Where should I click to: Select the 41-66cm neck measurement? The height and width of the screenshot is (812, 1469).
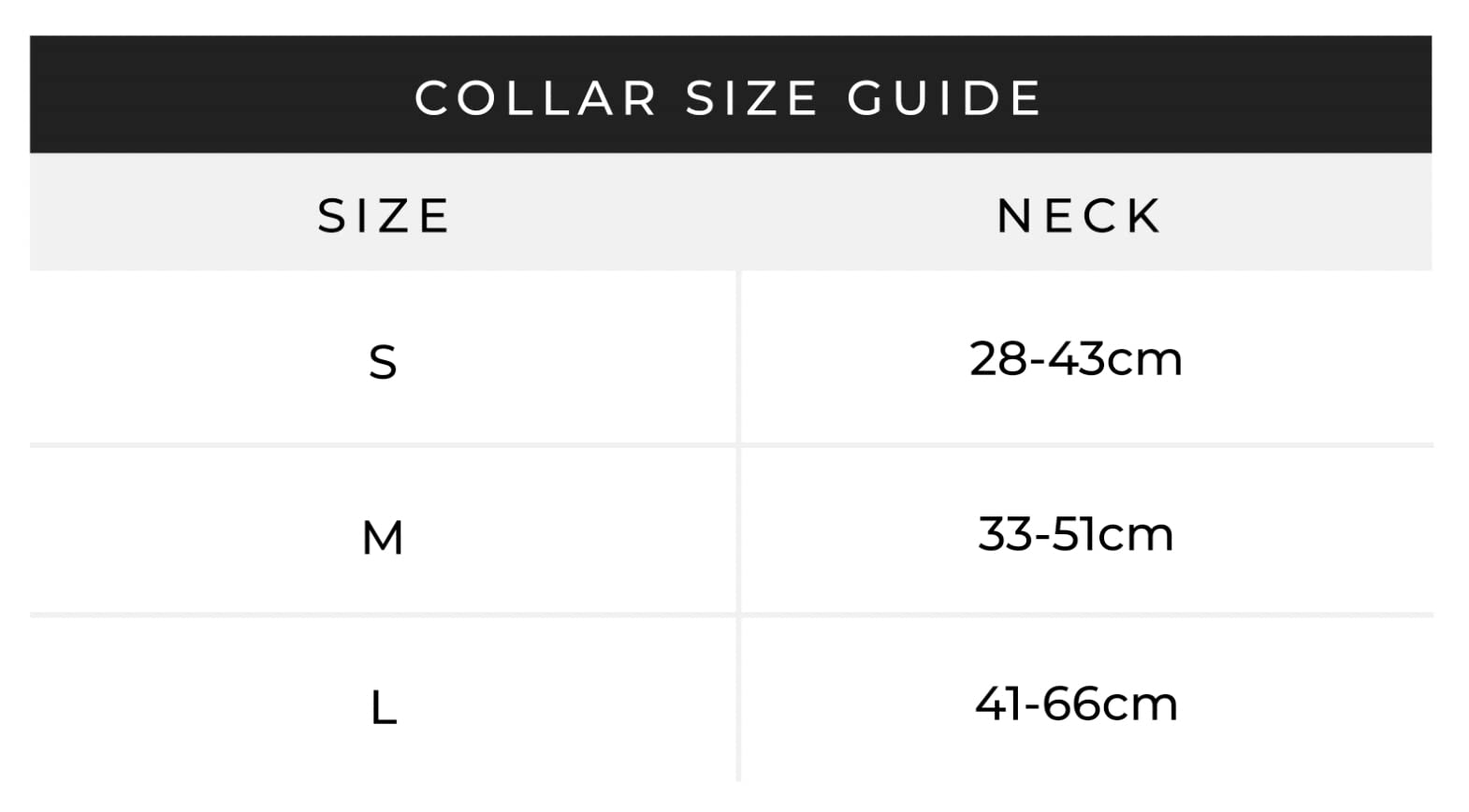(x=1076, y=703)
